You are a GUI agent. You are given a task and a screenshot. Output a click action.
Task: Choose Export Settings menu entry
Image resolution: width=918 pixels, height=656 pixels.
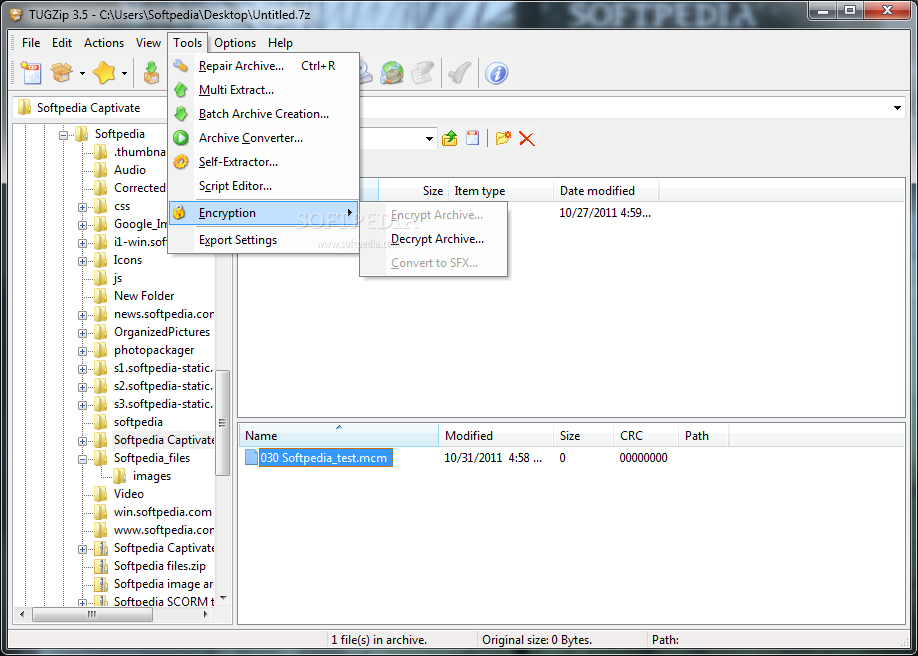[x=264, y=240]
